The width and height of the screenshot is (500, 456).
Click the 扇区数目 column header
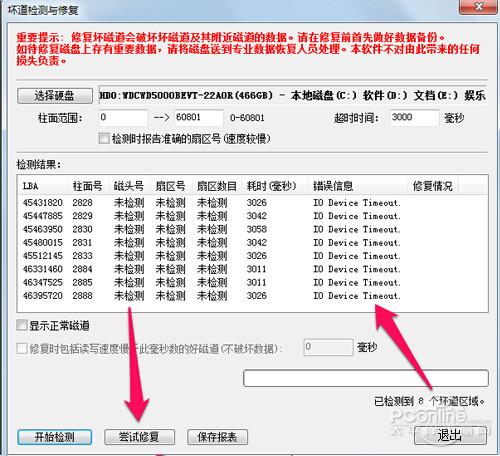pyautogui.click(x=217, y=186)
